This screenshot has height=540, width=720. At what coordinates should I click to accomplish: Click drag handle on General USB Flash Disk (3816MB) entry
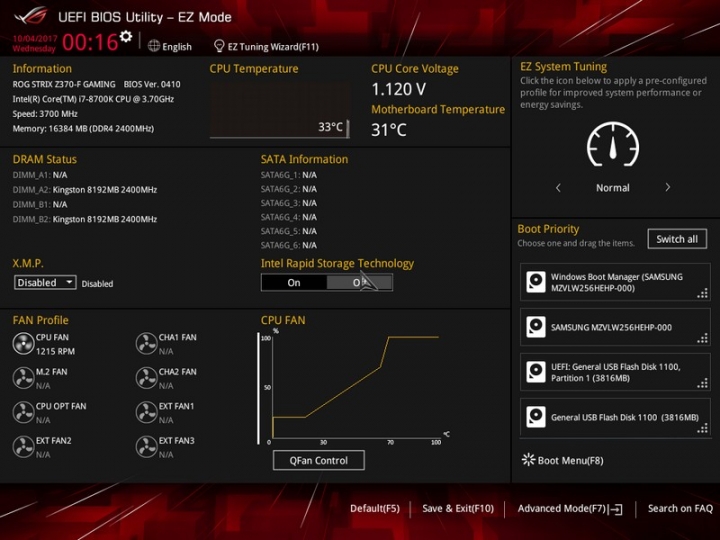[703, 428]
